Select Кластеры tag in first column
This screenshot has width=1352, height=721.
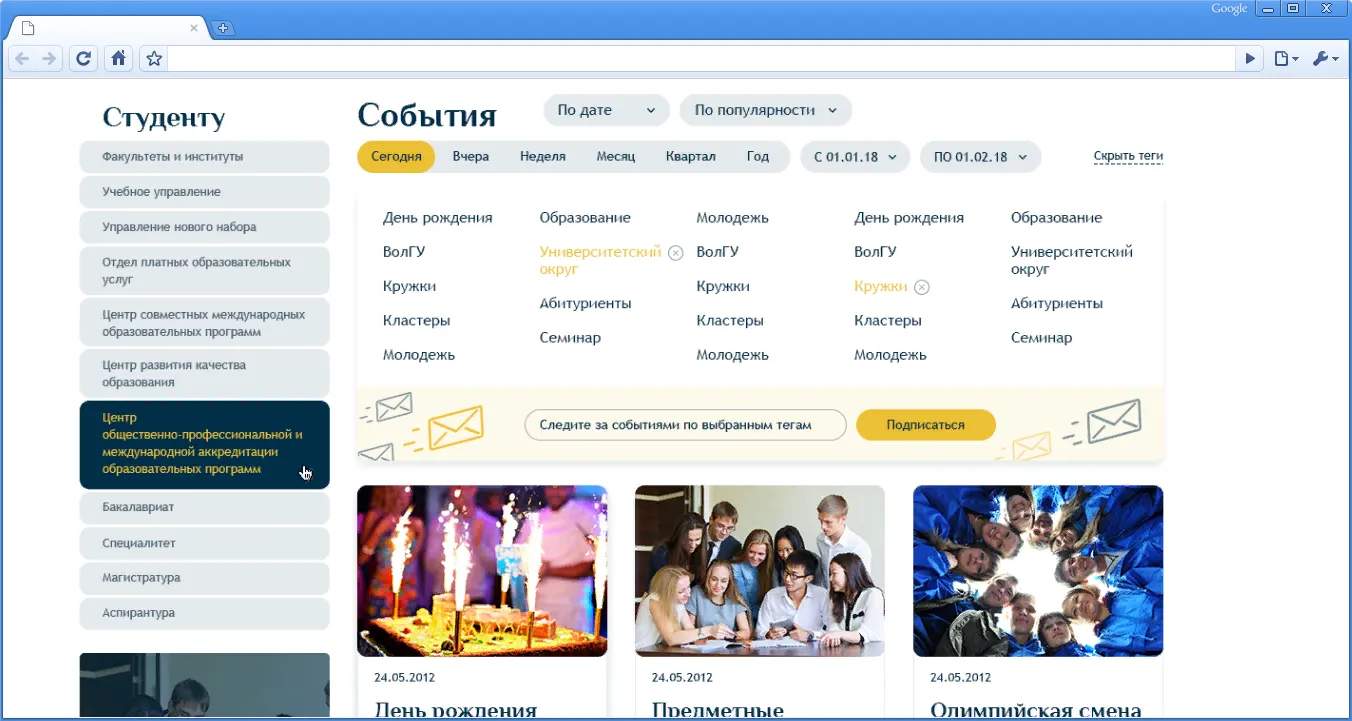pos(416,321)
